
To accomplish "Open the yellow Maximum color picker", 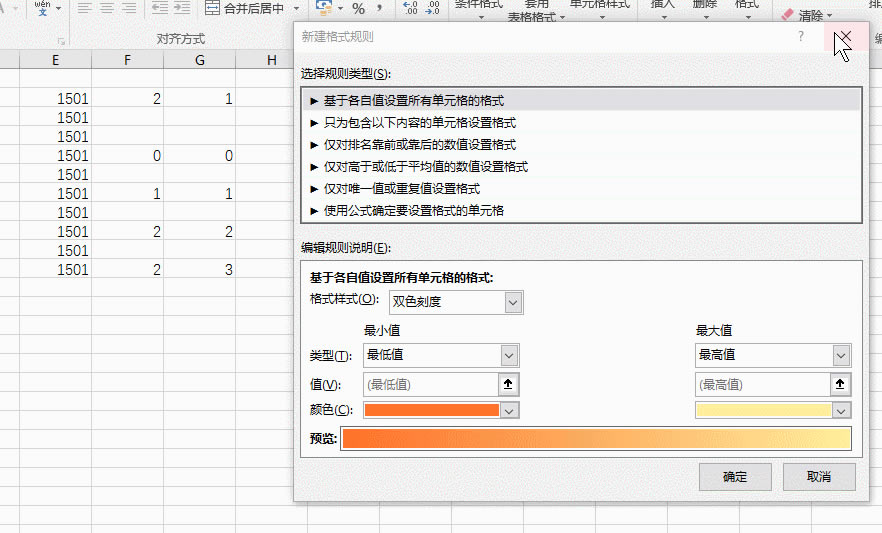I will tap(773, 410).
